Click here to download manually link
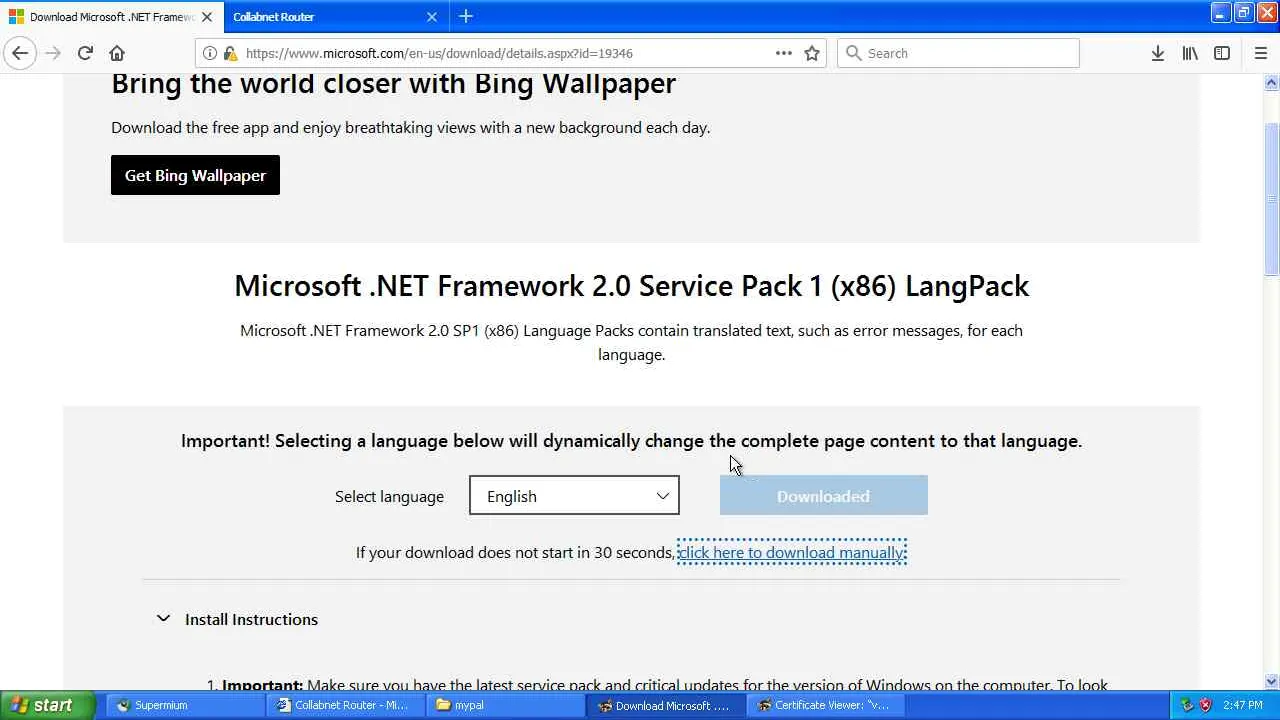This screenshot has height=720, width=1280. [792, 552]
